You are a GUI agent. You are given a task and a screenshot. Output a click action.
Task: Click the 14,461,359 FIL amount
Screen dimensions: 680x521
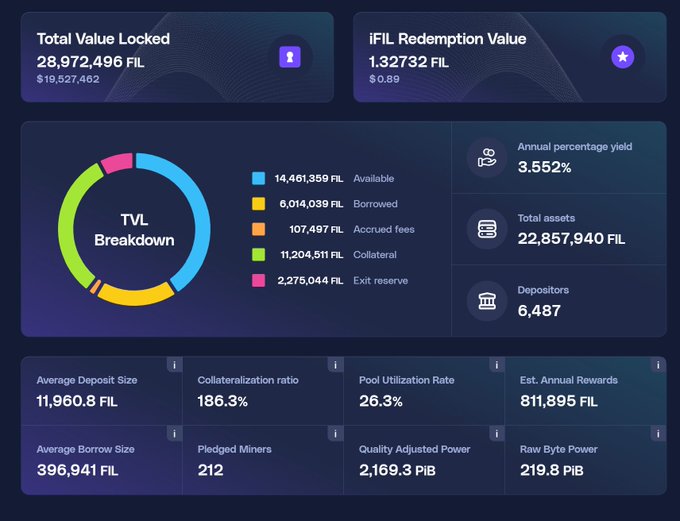[309, 178]
